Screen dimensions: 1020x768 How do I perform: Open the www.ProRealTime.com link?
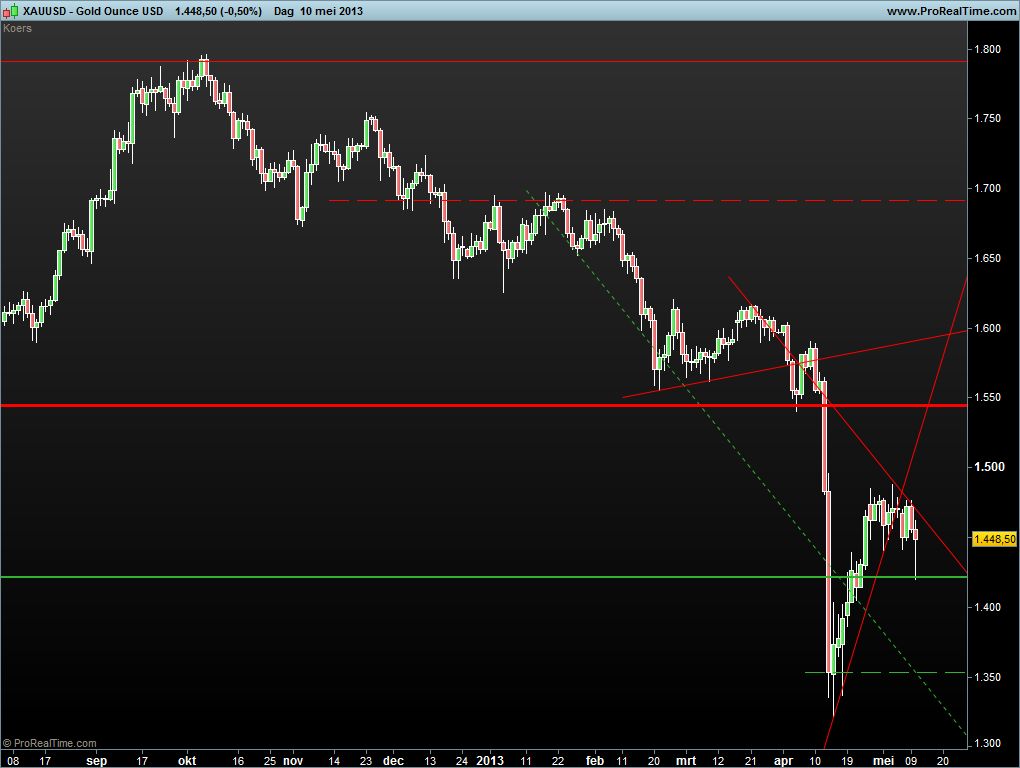click(x=950, y=11)
